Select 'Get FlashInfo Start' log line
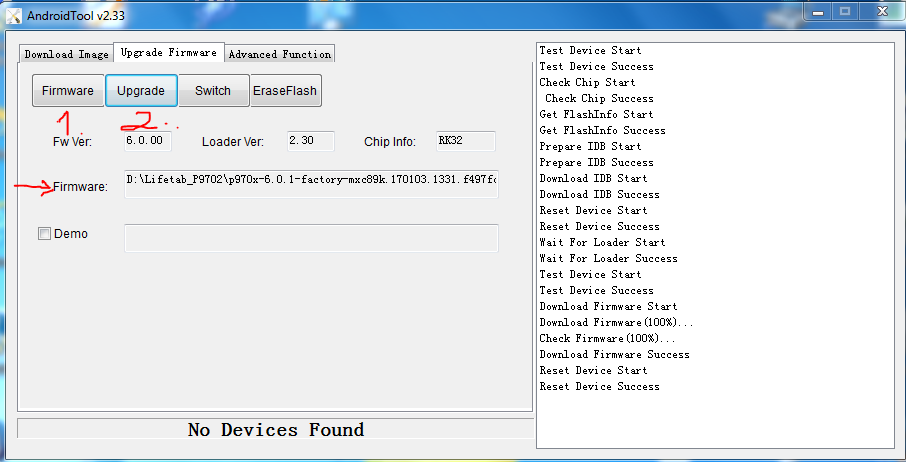The height and width of the screenshot is (462, 906). [x=596, y=114]
